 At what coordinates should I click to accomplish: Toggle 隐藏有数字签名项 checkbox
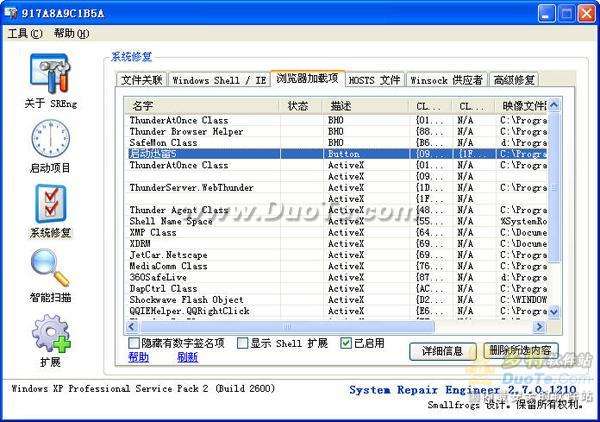click(x=134, y=343)
